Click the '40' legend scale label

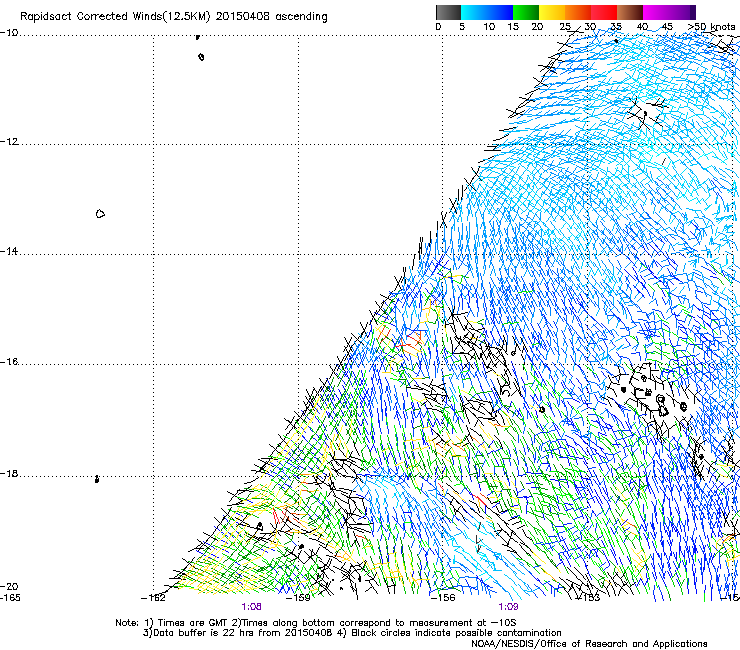(x=642, y=27)
